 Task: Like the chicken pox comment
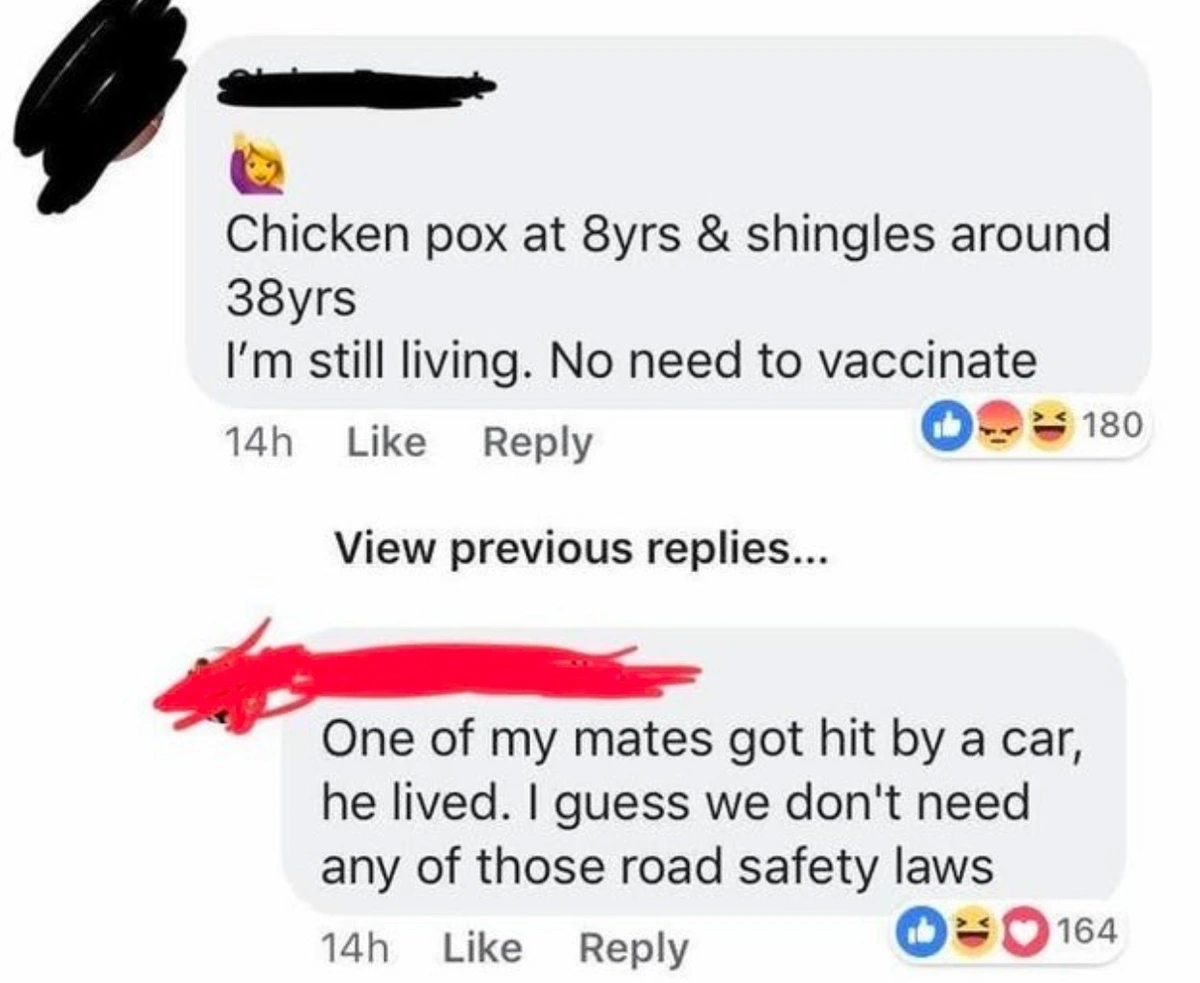coord(384,441)
